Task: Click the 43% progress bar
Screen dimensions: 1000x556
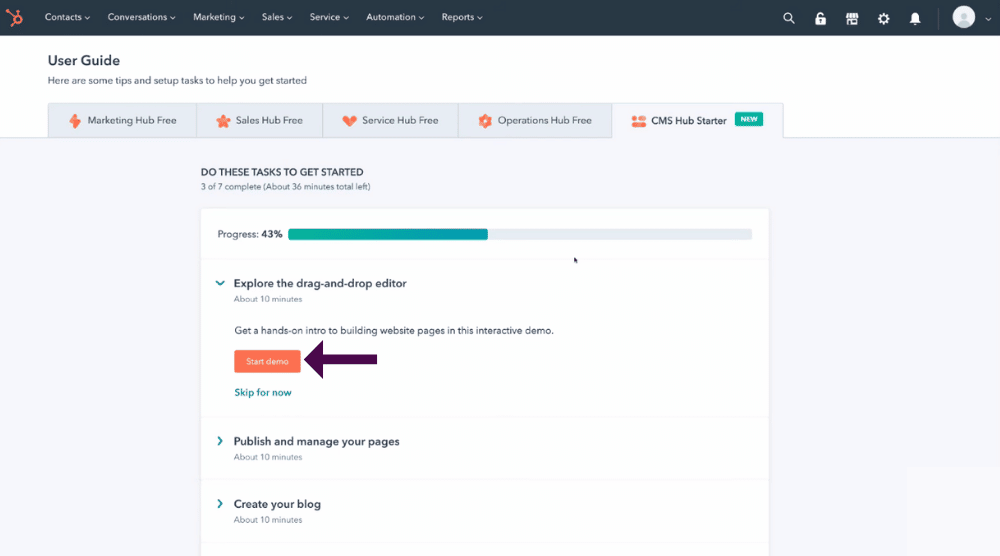Action: [x=520, y=235]
